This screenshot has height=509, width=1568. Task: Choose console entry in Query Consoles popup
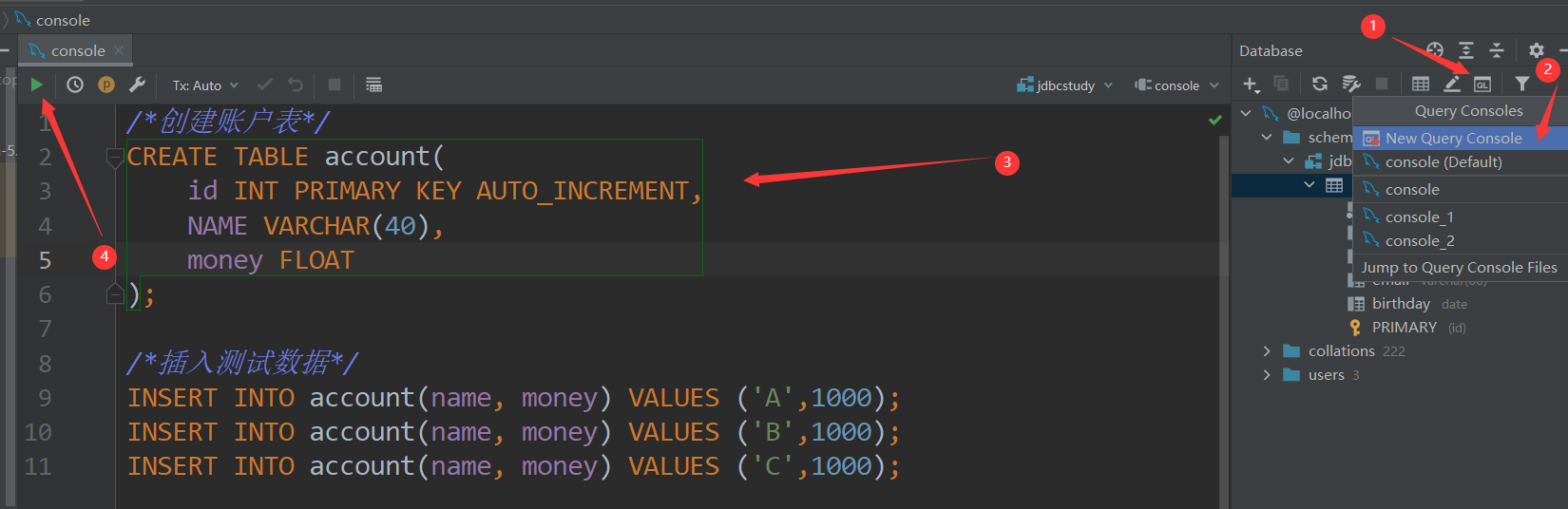(x=1460, y=189)
